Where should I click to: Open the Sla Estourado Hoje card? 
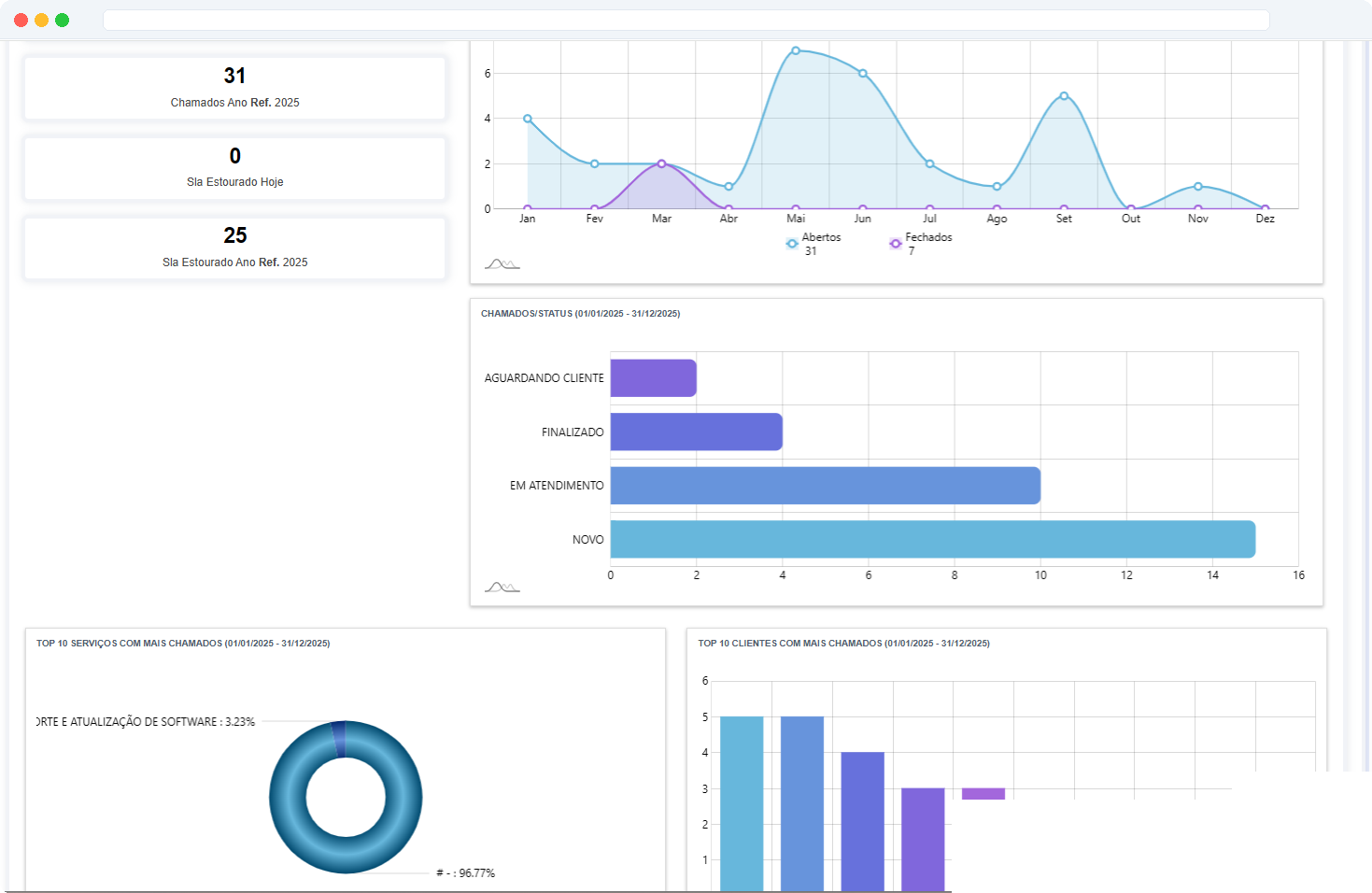pos(234,168)
